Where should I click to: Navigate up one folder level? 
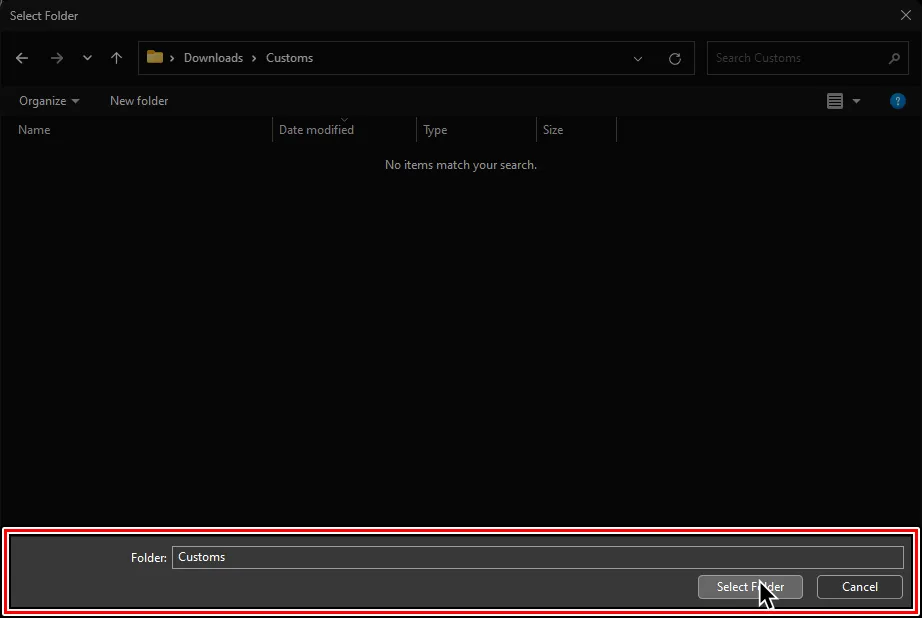[x=116, y=58]
